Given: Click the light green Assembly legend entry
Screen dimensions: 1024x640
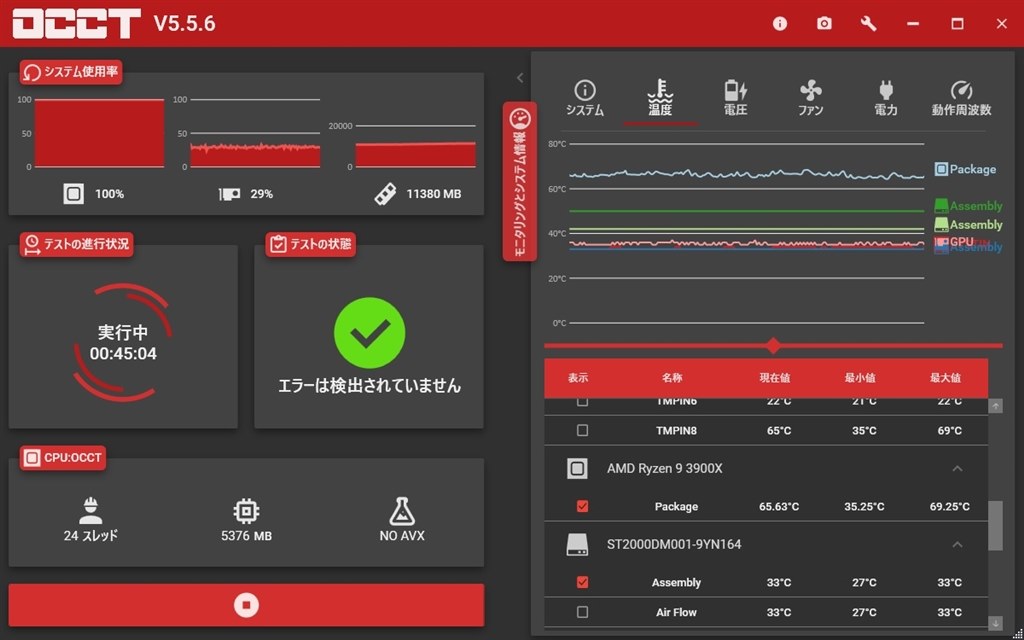Looking at the screenshot, I should [x=968, y=225].
